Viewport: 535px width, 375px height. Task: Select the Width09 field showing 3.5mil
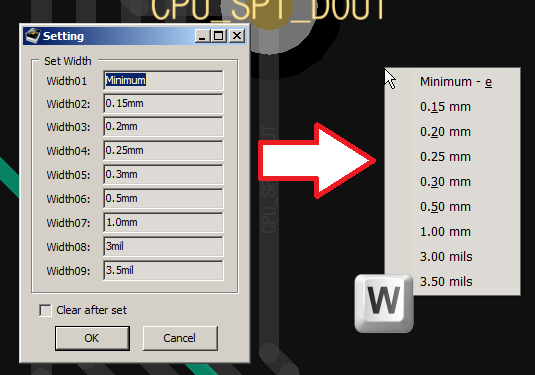point(163,270)
